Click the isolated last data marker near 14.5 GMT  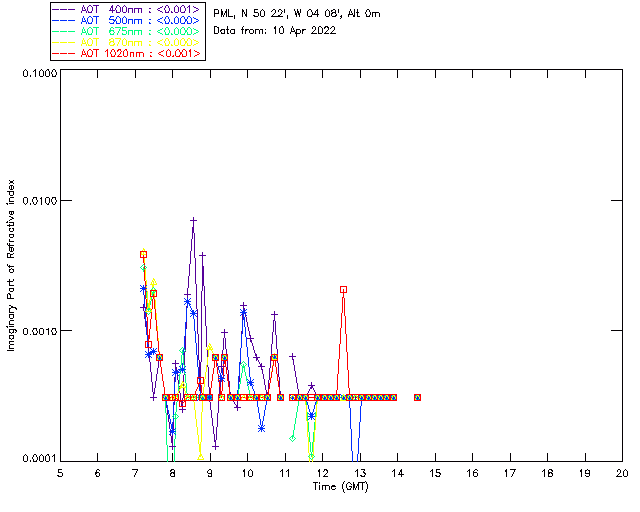(417, 397)
